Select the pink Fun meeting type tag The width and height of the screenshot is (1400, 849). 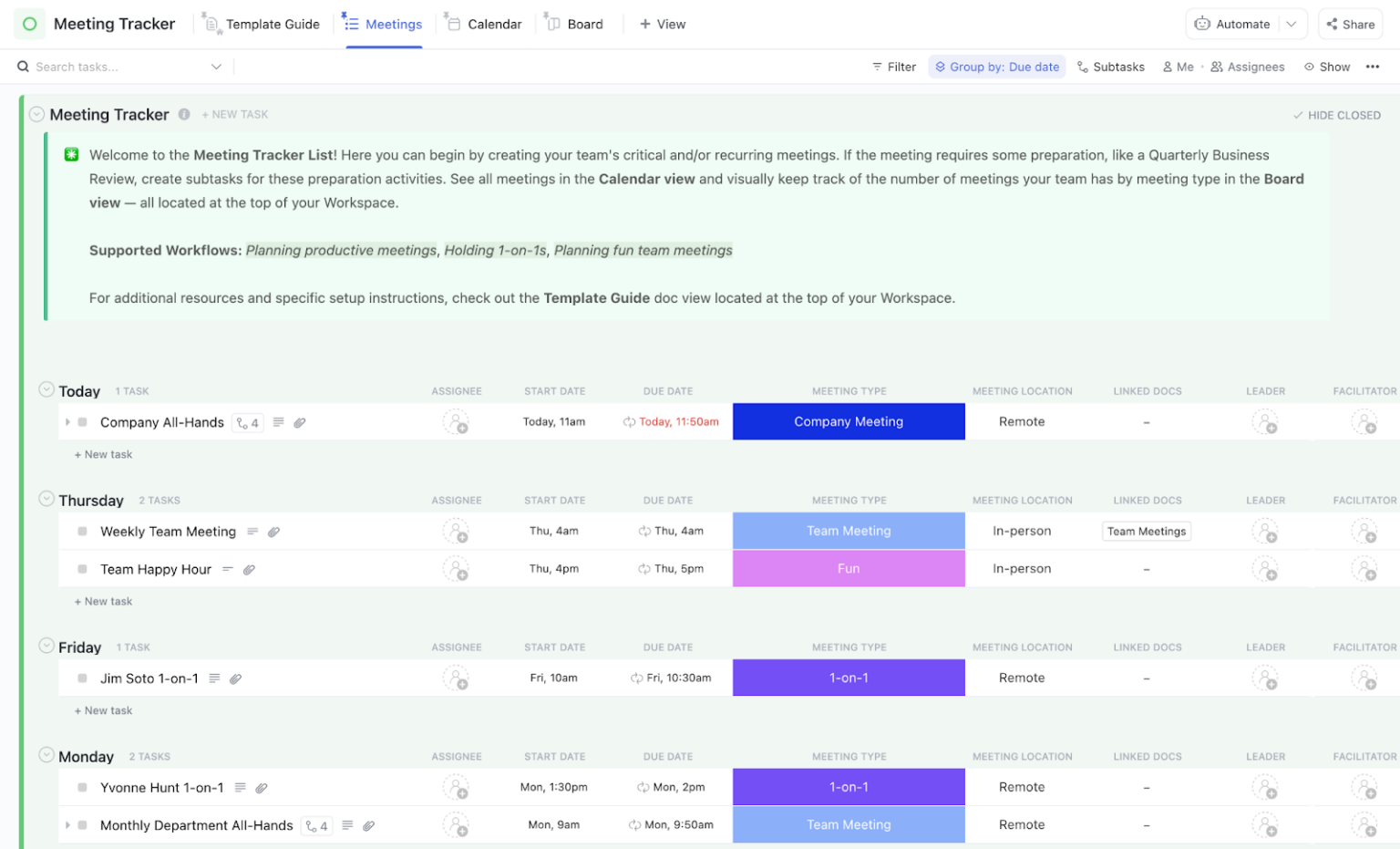tap(848, 568)
